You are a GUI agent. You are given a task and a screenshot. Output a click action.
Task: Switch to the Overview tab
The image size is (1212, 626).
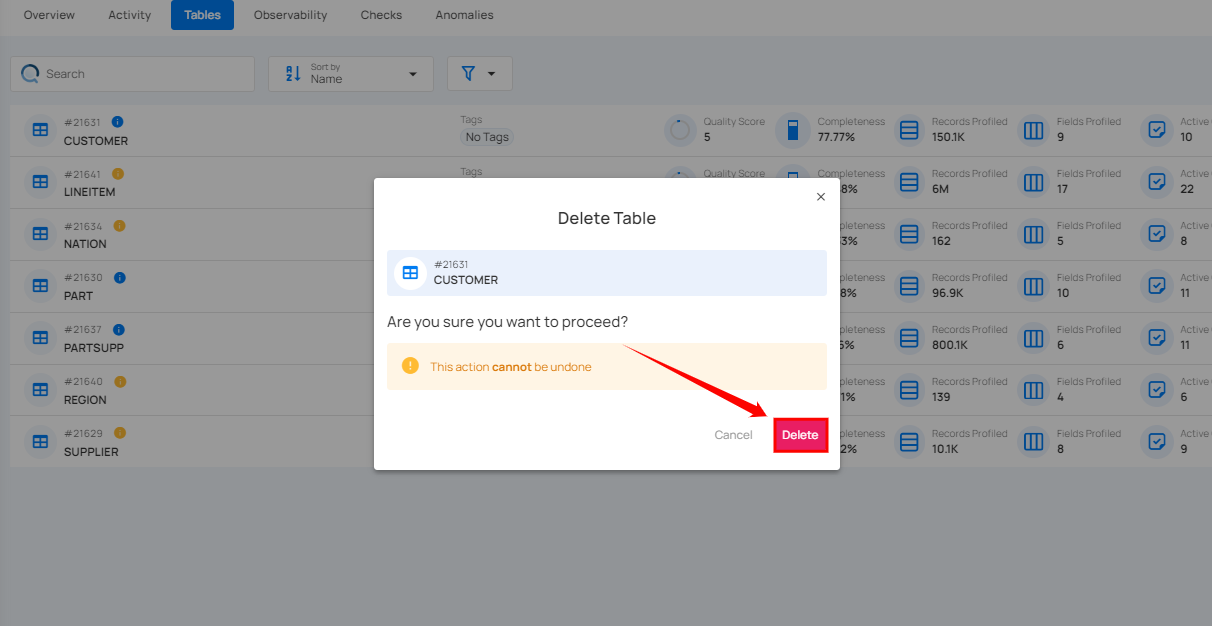click(x=49, y=15)
